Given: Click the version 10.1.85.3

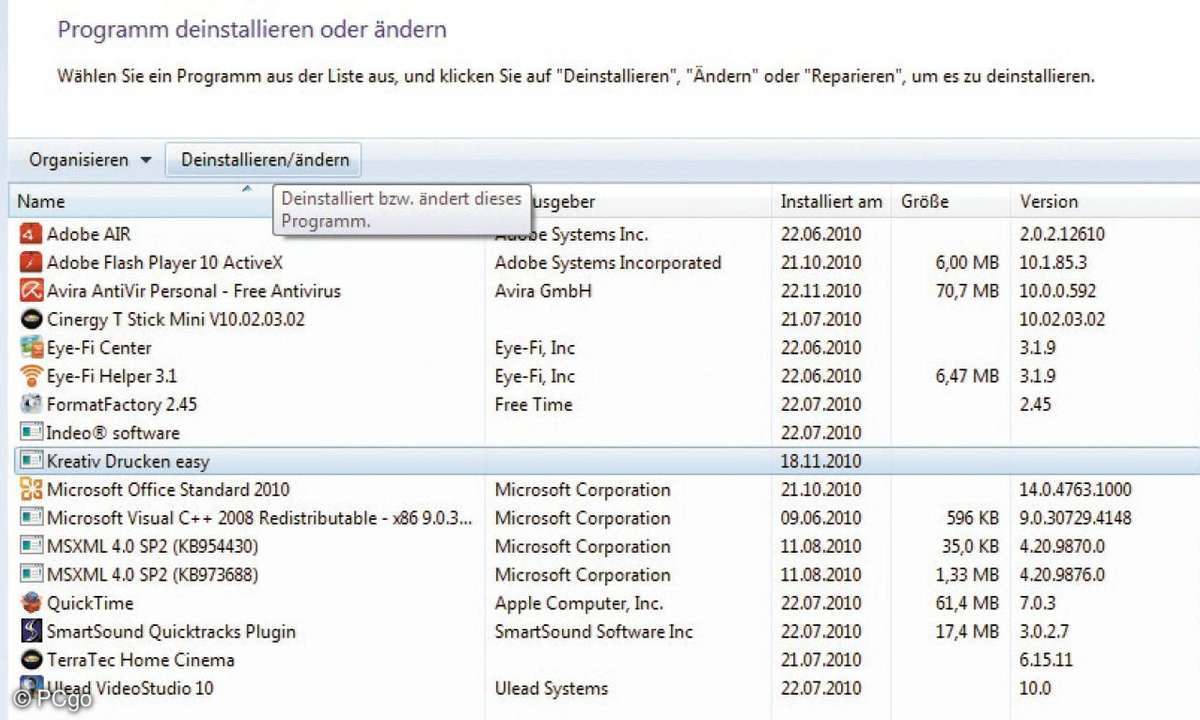Looking at the screenshot, I should point(1053,263).
